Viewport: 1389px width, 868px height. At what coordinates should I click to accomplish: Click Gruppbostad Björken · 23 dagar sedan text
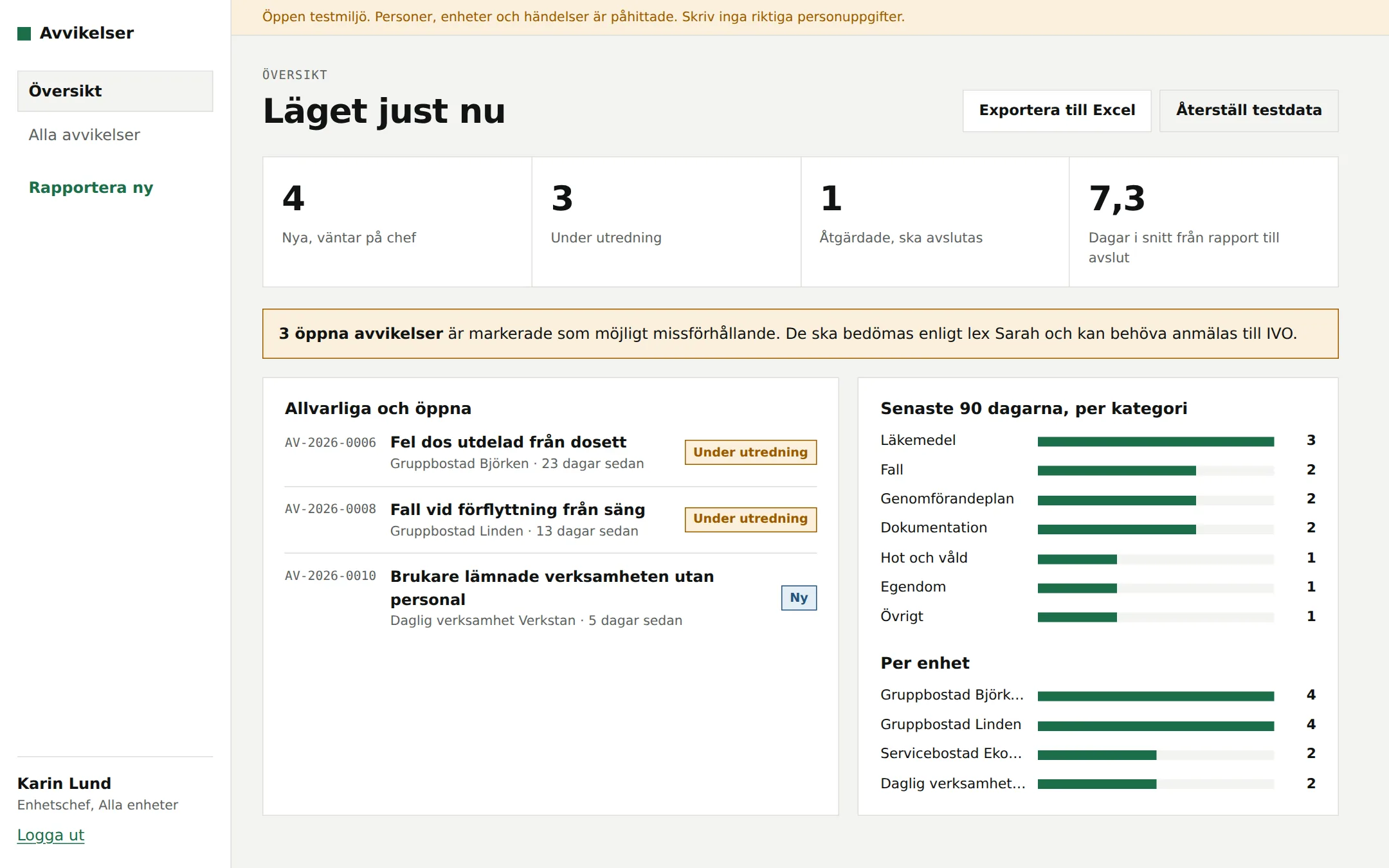[x=517, y=464]
